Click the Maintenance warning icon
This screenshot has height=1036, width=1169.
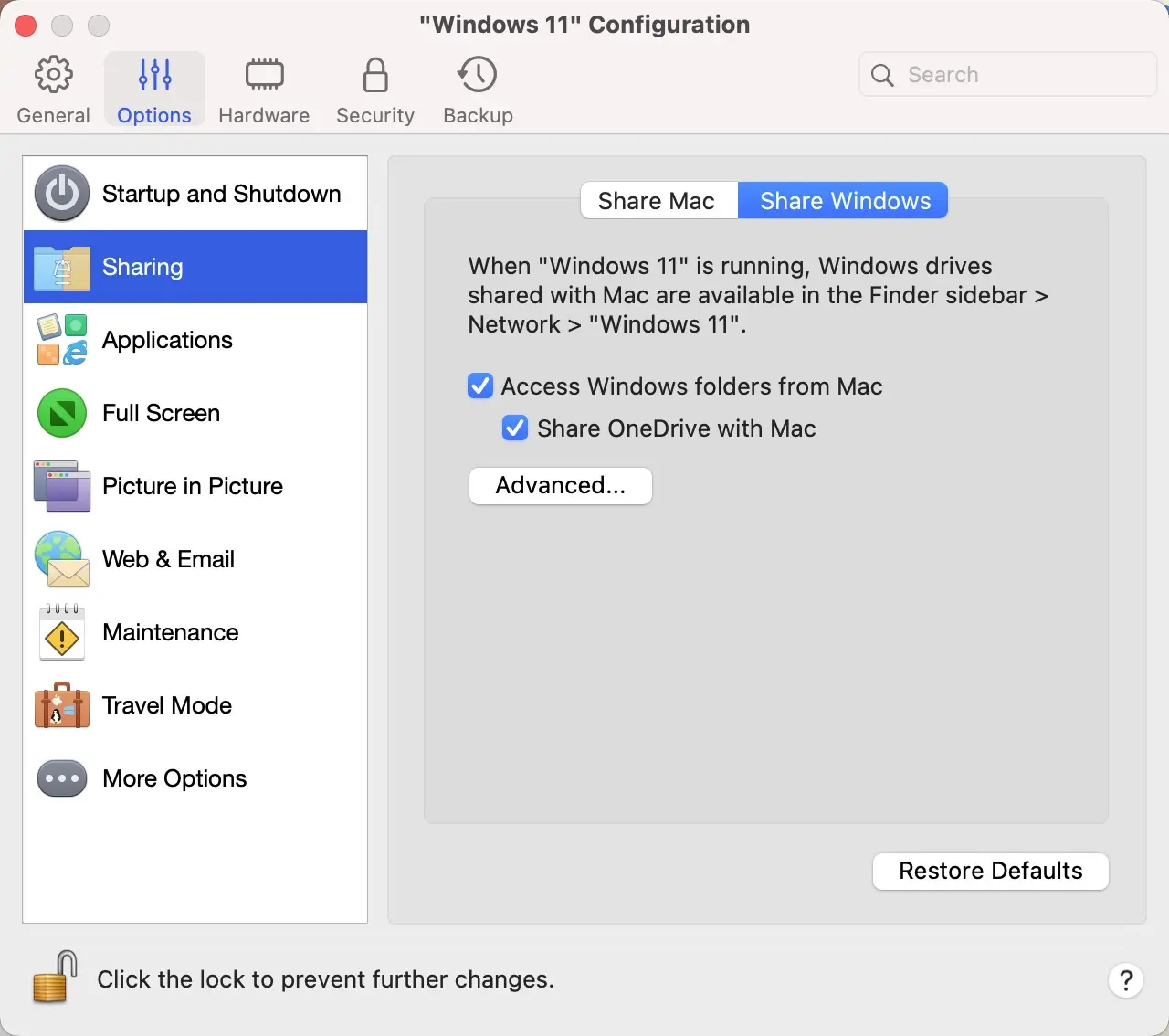62,632
